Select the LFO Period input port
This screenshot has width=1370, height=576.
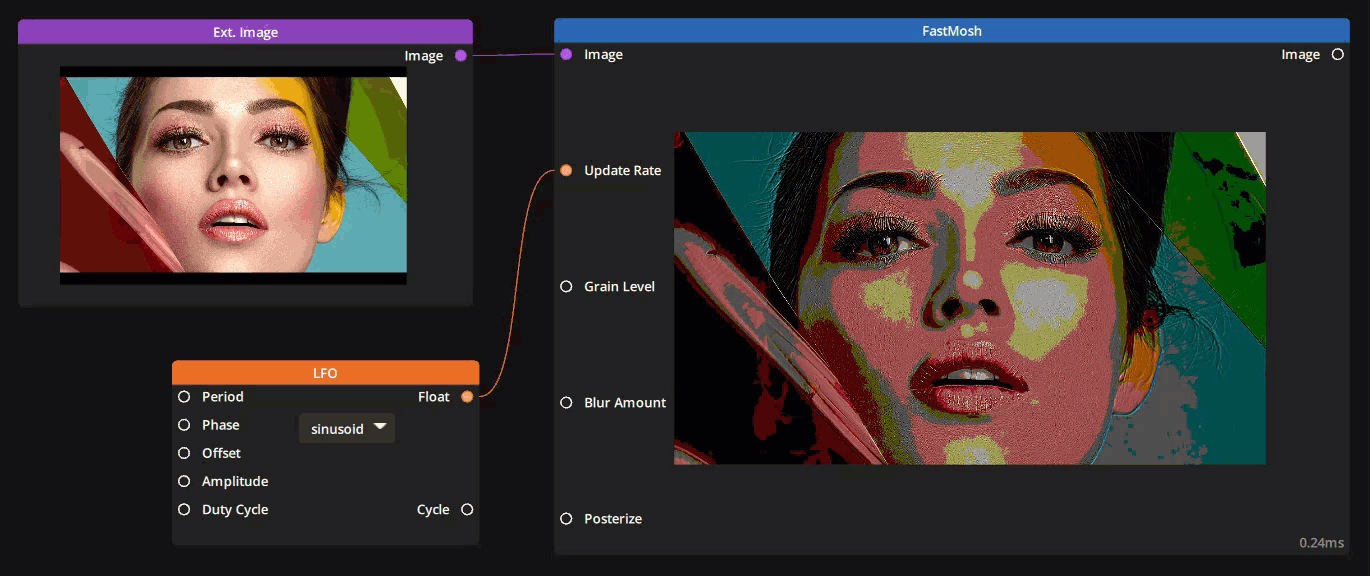click(x=184, y=397)
